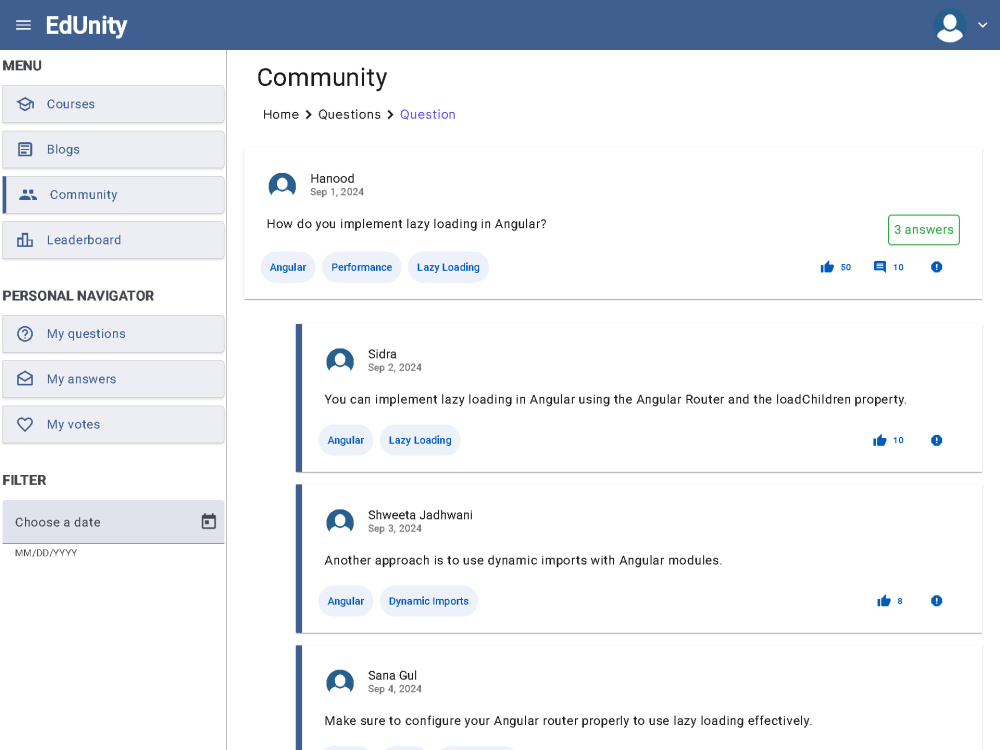Viewport: 1000px width, 750px height.
Task: Select Lazy Loading tag on Sidra's answer
Action: pyautogui.click(x=420, y=440)
